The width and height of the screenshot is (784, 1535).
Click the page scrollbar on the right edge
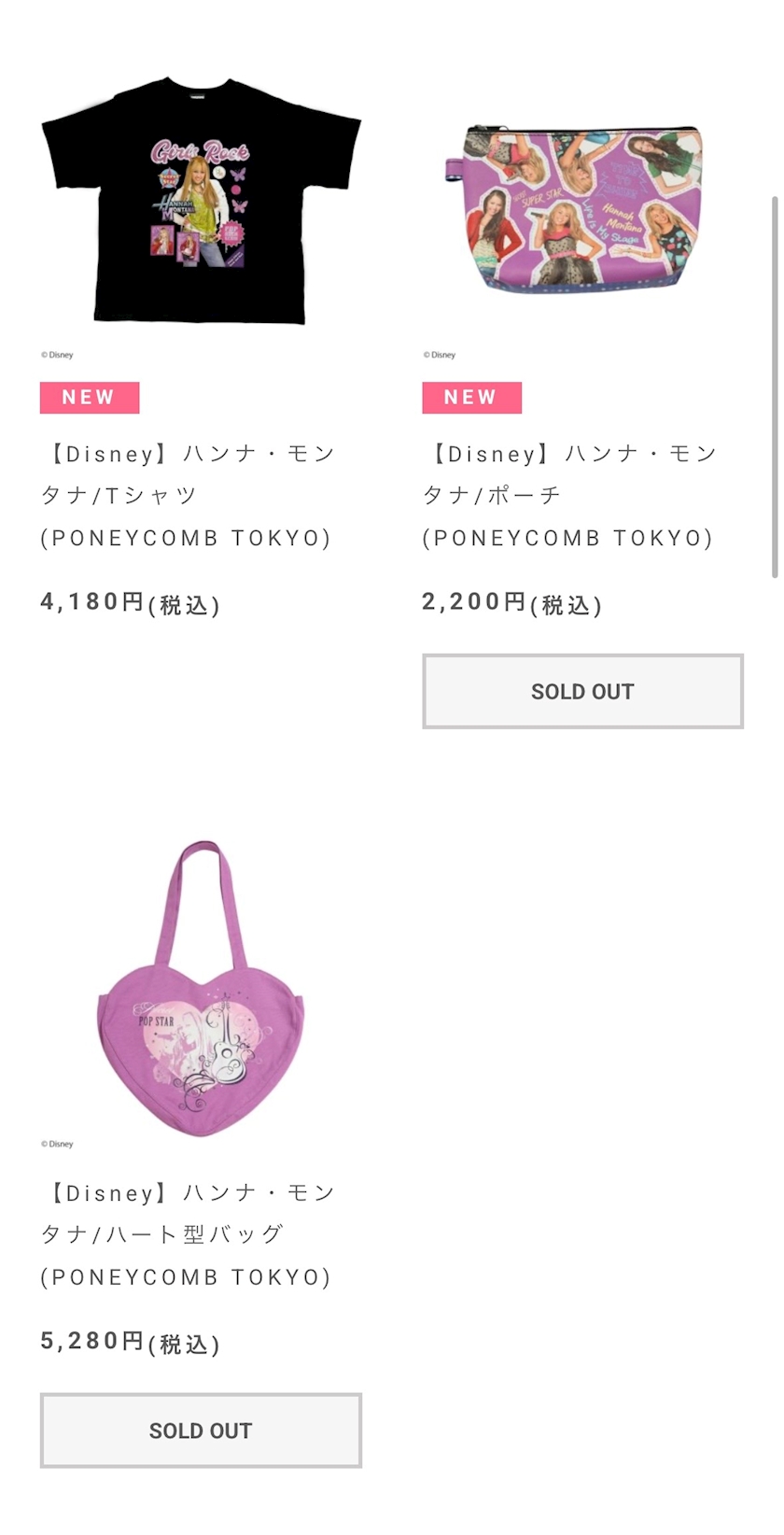774,387
